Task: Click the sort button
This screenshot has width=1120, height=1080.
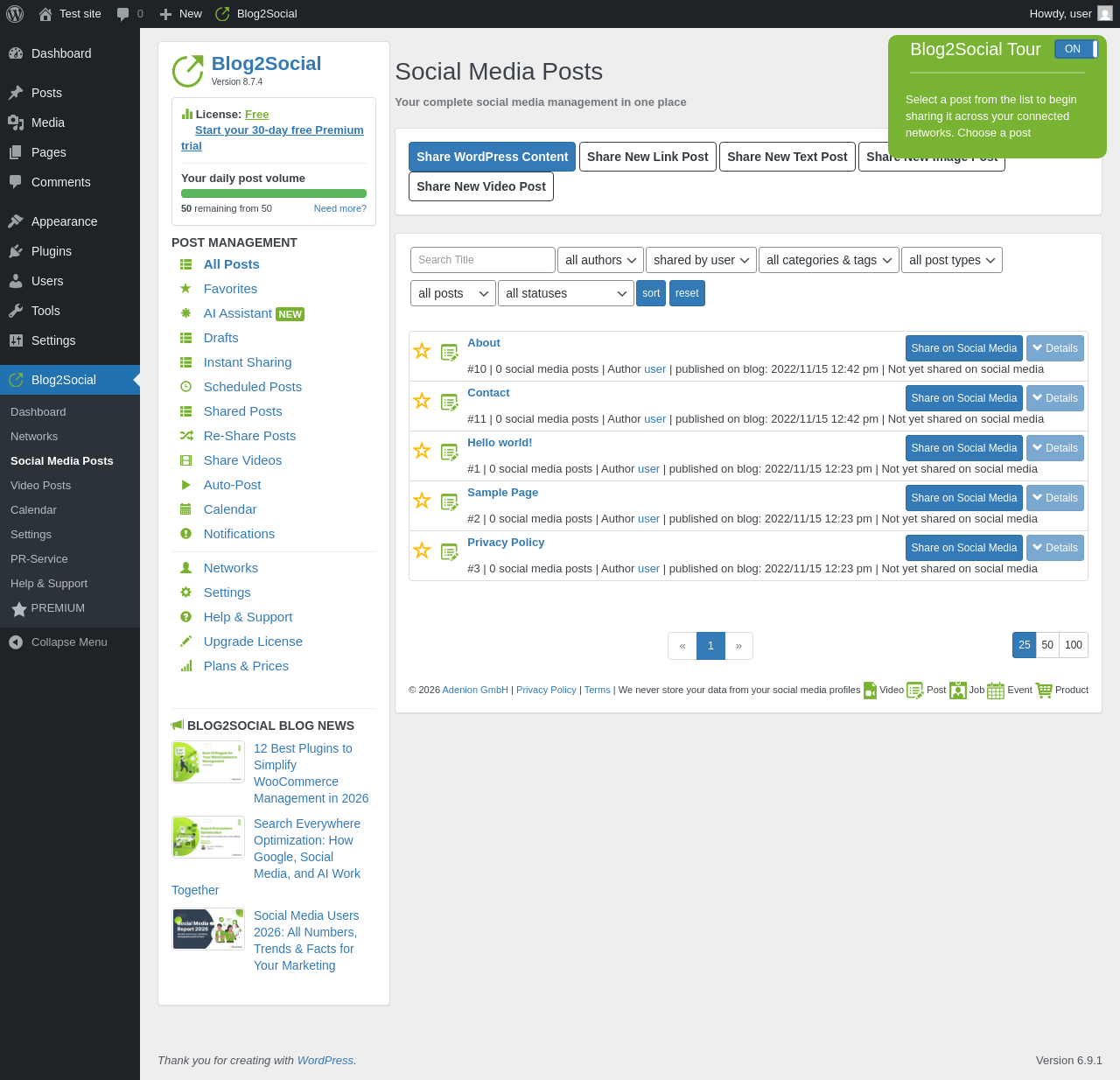Action: click(651, 293)
